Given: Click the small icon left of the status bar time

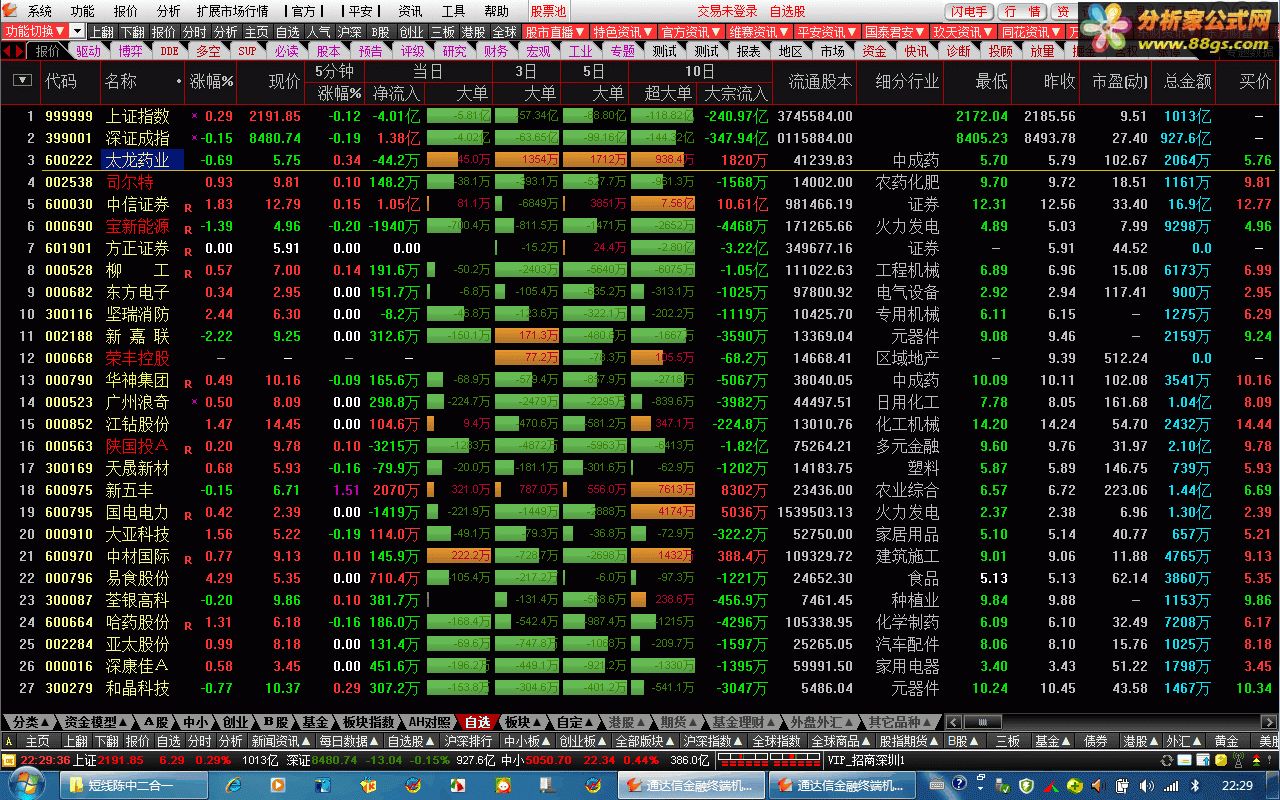Looking at the screenshot, I should 9,760.
